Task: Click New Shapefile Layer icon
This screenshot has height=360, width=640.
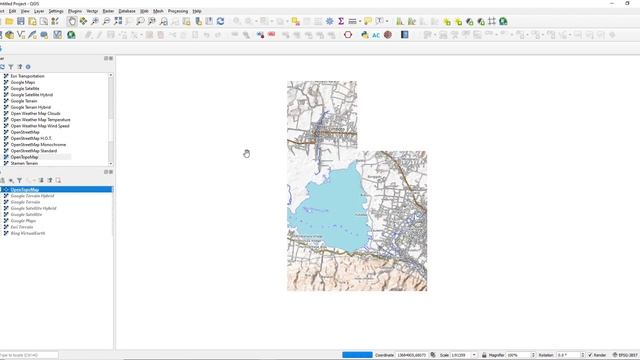Action: [x=21, y=35]
